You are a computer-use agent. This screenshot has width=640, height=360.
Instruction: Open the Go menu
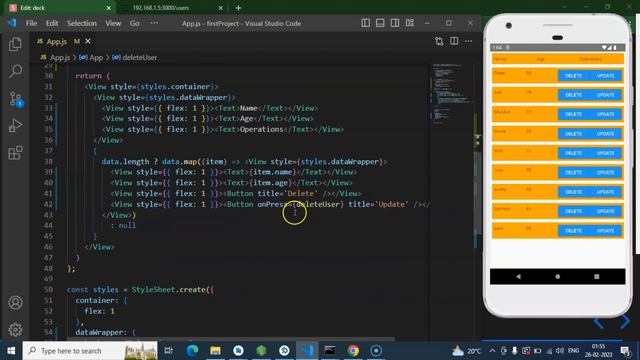[135, 23]
